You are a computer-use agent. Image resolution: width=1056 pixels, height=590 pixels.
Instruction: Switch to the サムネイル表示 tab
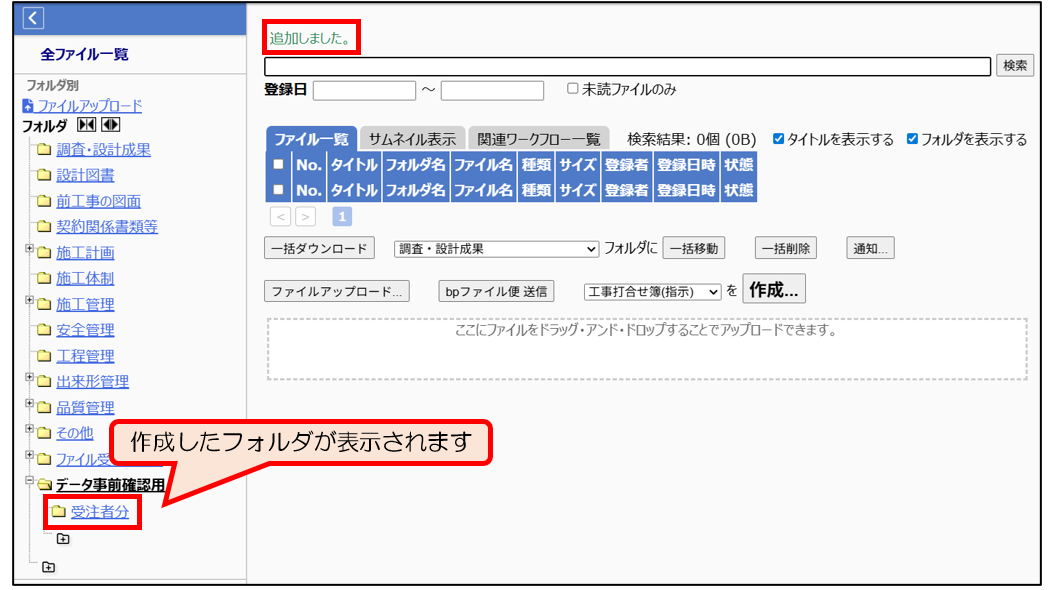coord(411,139)
